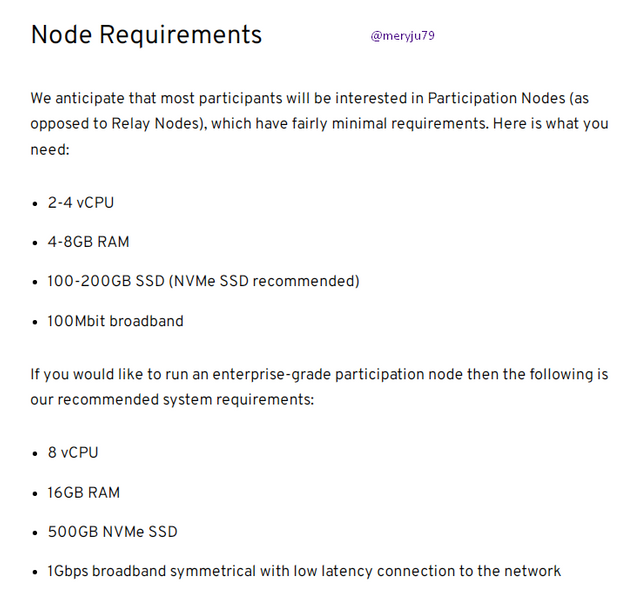Click the '4-8GB RAM' bullet item
This screenshot has height=596, width=640.
pyautogui.click(x=88, y=242)
